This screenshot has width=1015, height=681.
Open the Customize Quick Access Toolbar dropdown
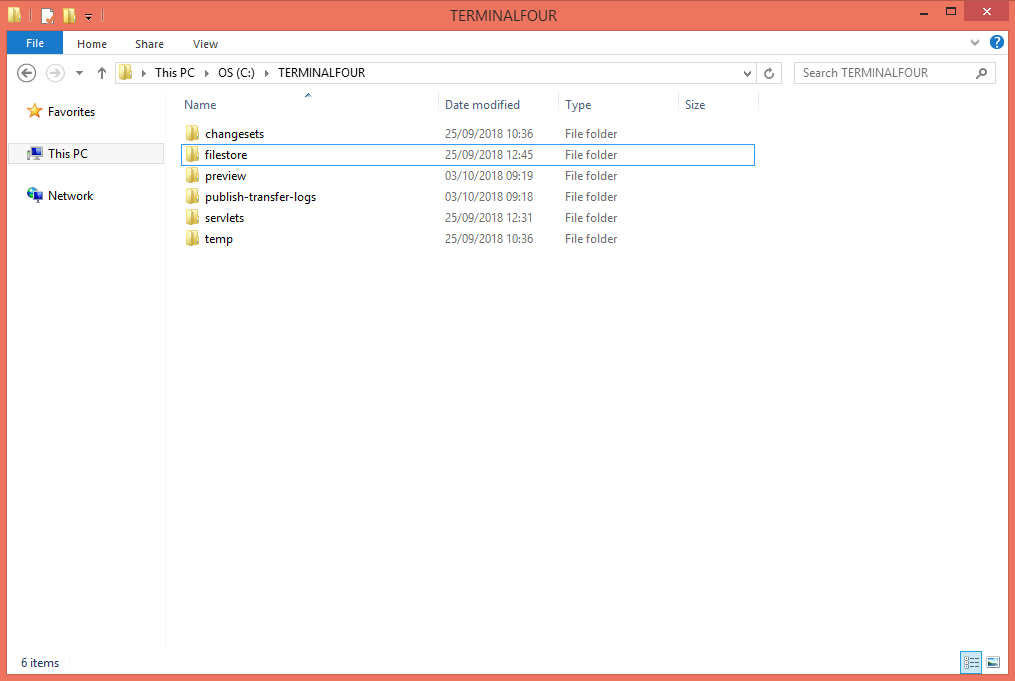88,14
